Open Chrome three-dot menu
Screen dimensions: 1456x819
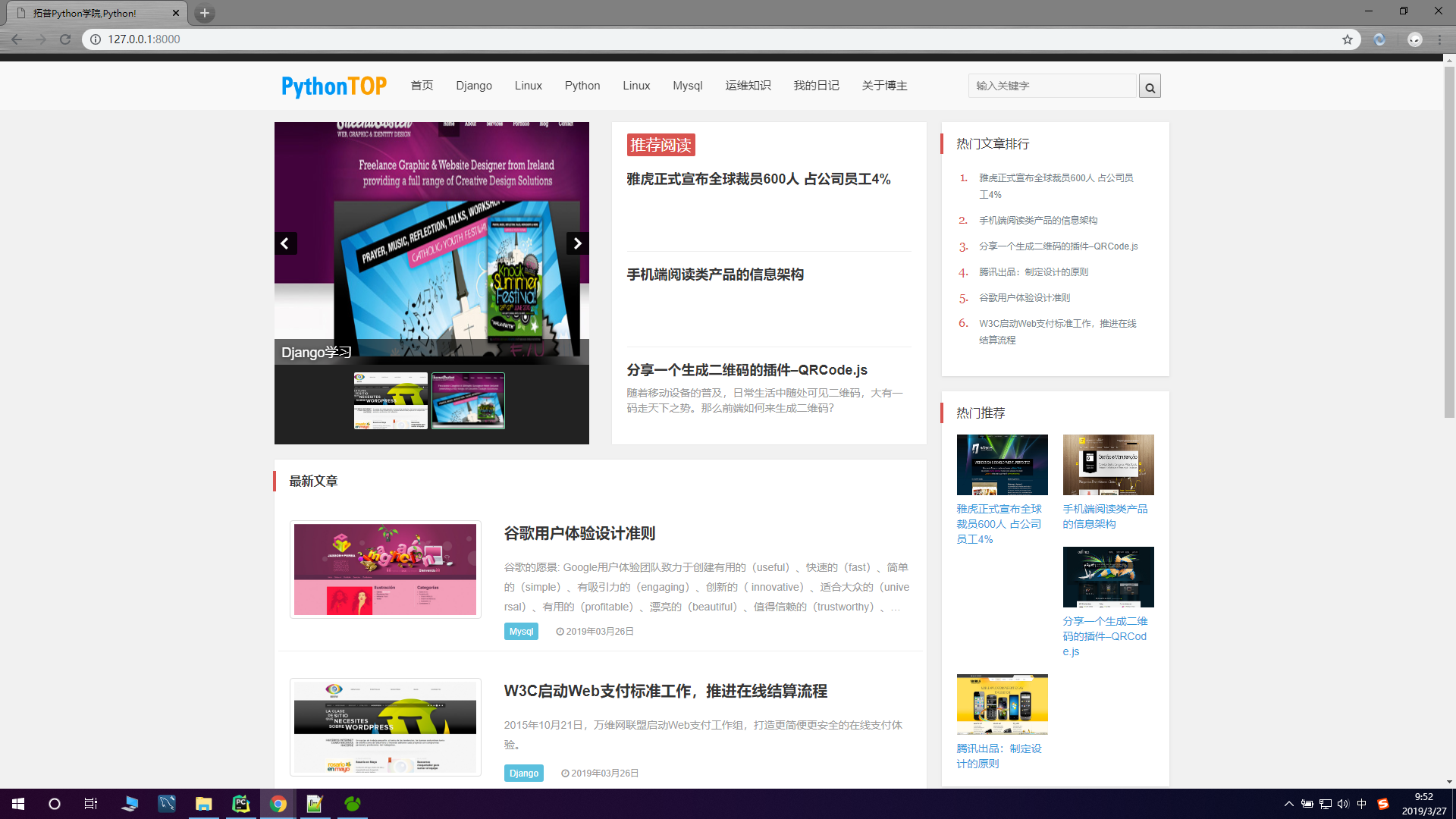pyautogui.click(x=1439, y=39)
